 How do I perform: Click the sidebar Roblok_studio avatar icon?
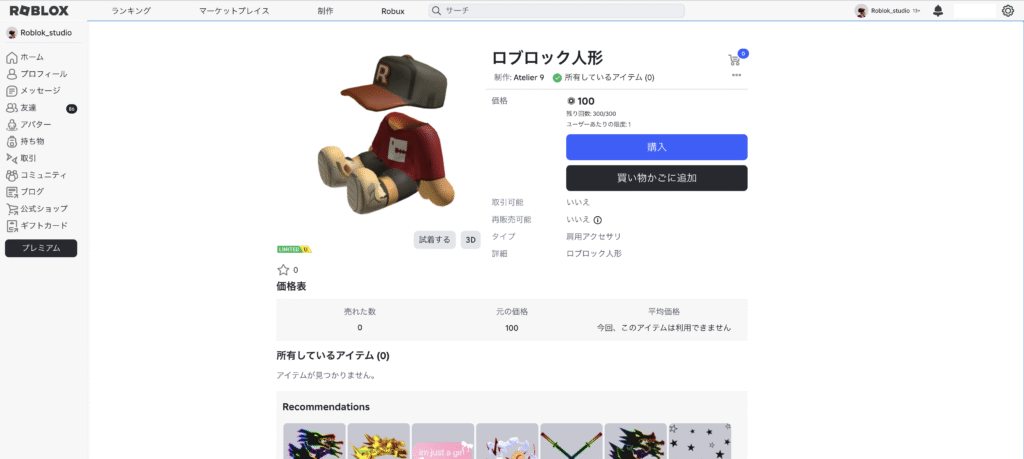[12, 33]
